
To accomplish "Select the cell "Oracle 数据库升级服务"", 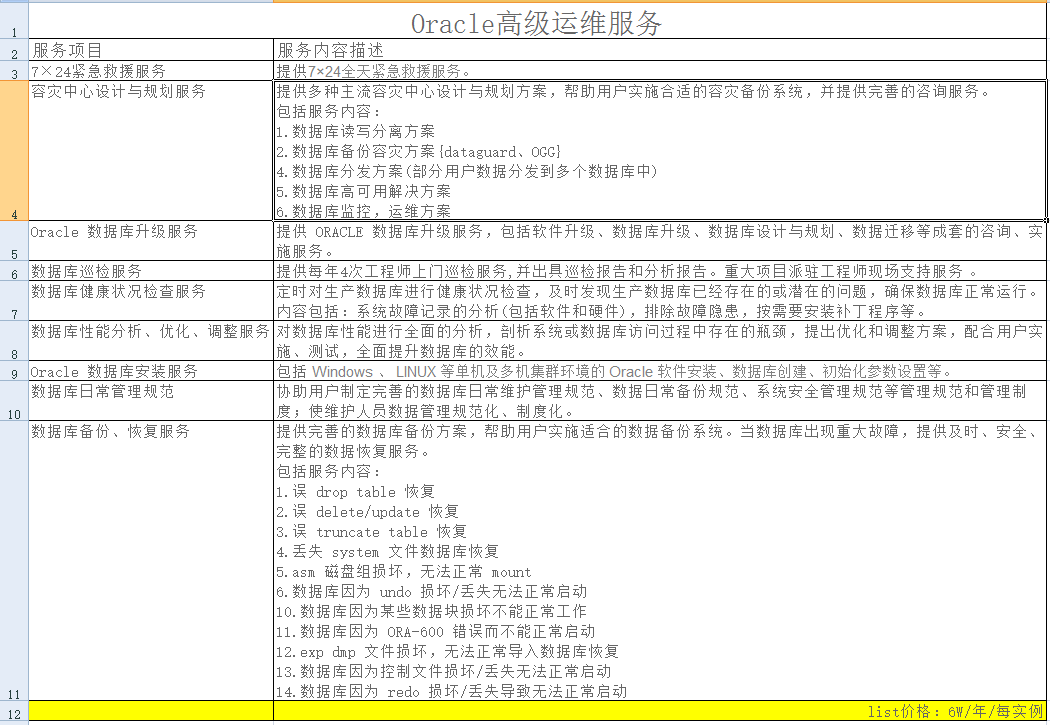I will pyautogui.click(x=151, y=241).
